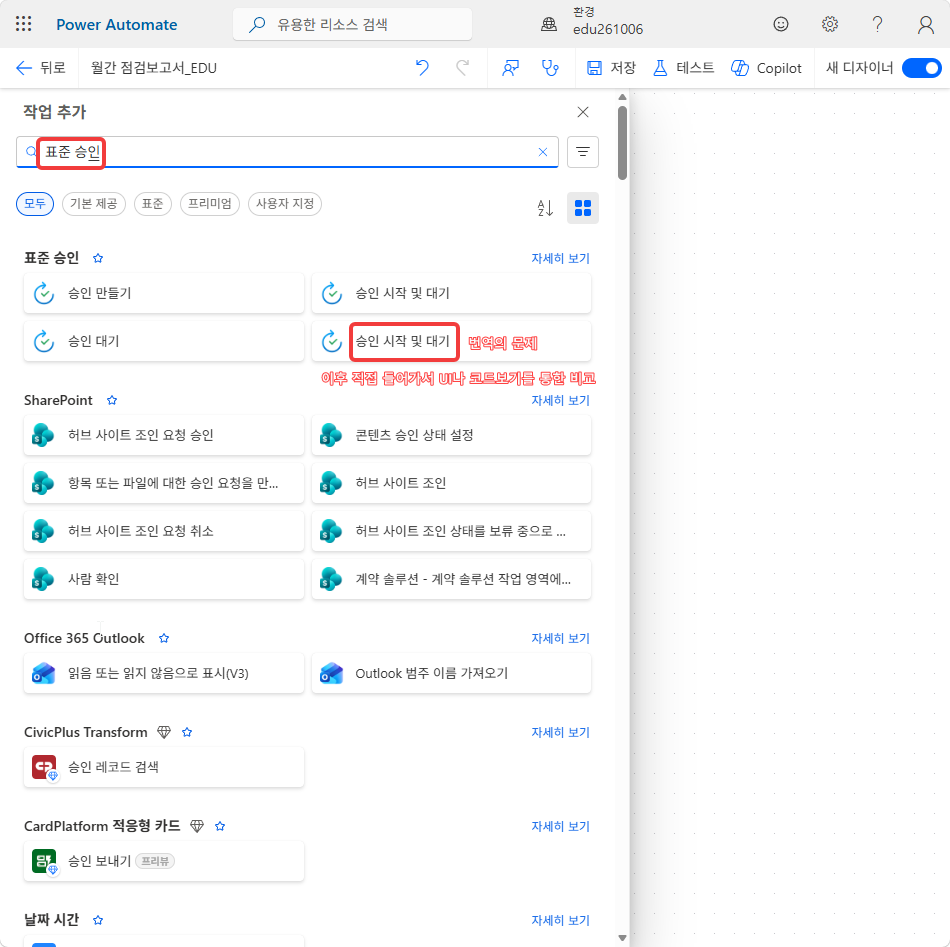950x947 pixels.
Task: Click the scrollbar up arrow
Action: 622,97
